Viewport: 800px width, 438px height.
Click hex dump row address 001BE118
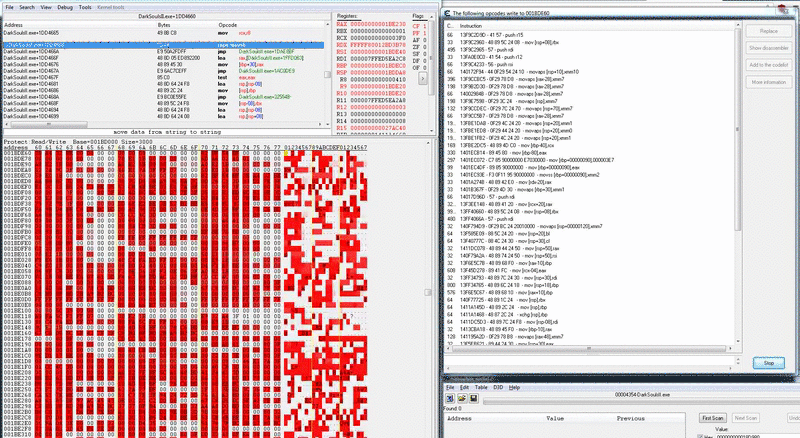(x=17, y=316)
